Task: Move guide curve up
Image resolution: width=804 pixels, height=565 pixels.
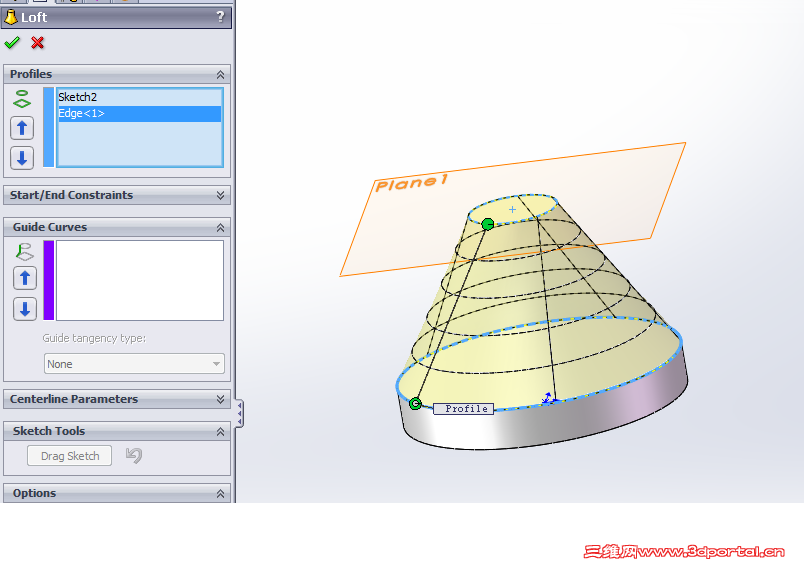Action: tap(25, 278)
